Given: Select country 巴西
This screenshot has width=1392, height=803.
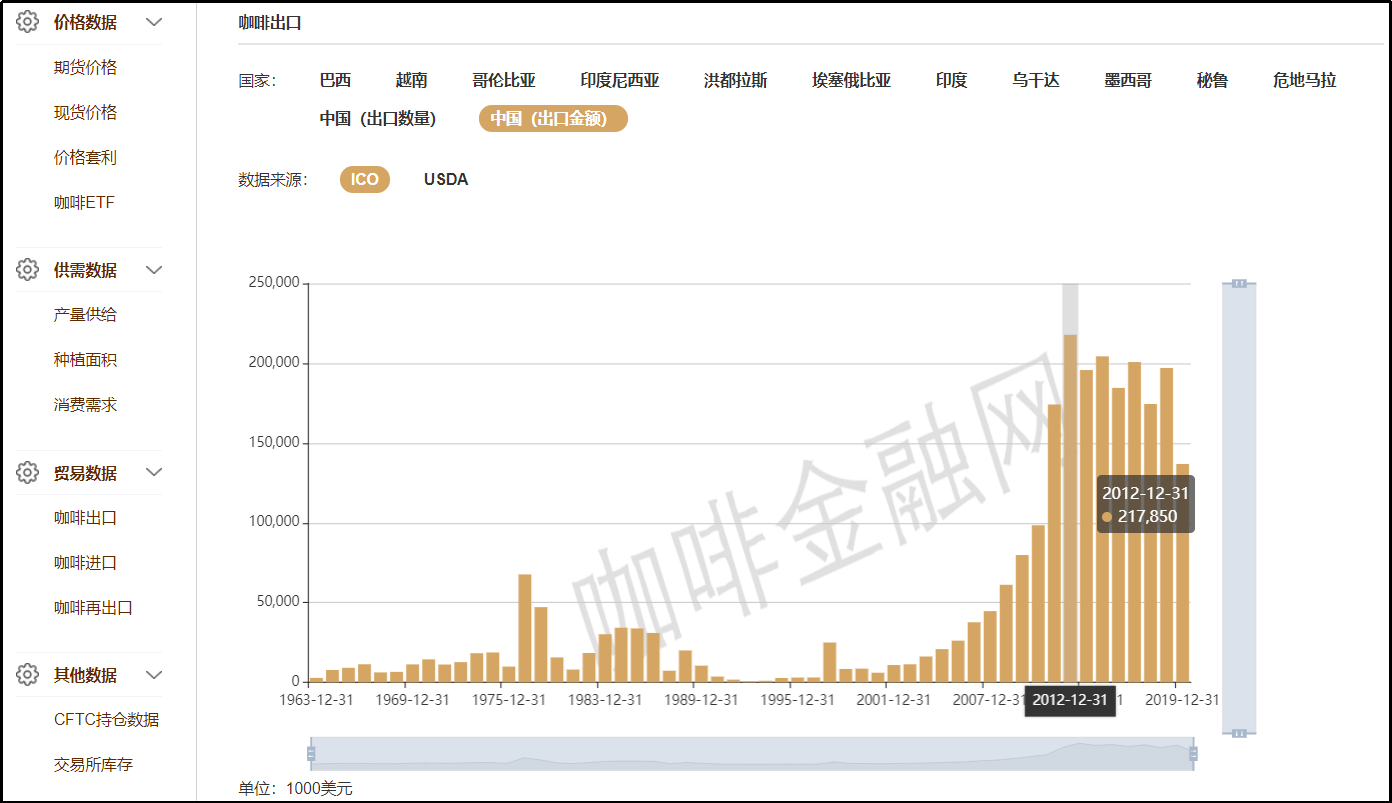Looking at the screenshot, I should (336, 80).
